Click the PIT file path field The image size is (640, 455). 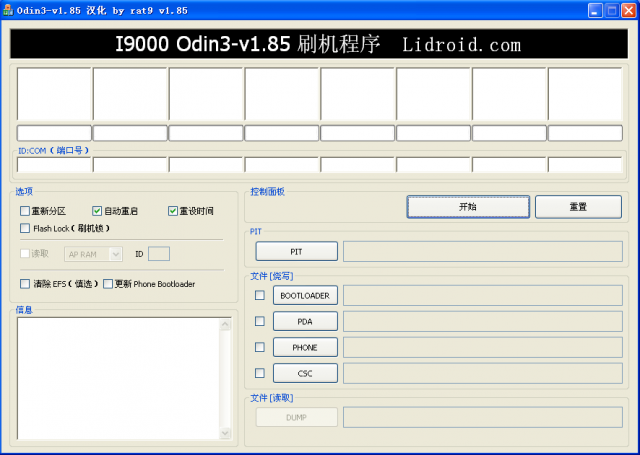483,251
